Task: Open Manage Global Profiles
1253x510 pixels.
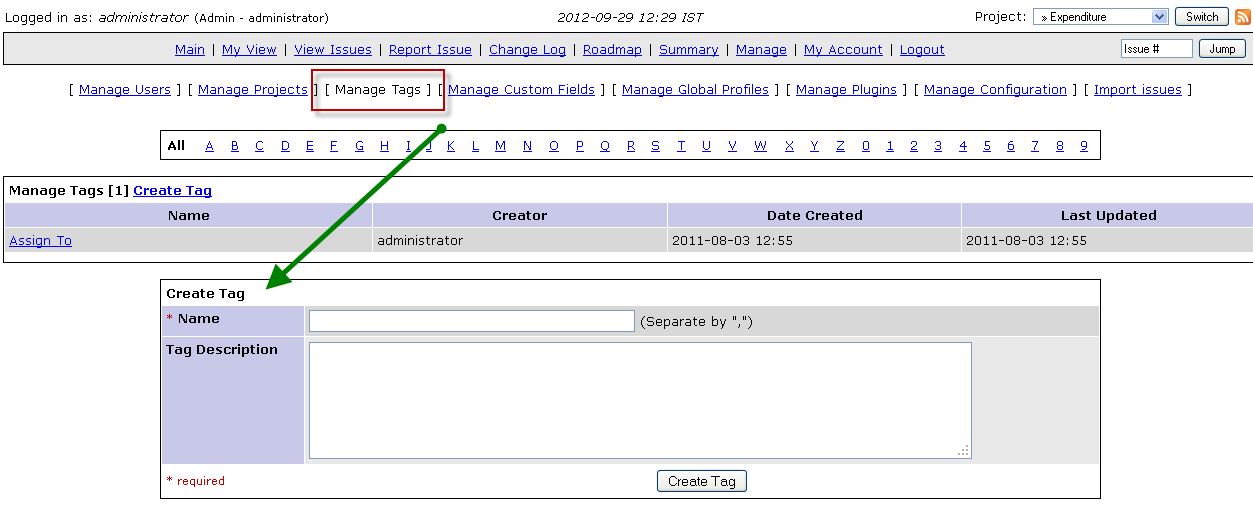Action: (x=695, y=90)
